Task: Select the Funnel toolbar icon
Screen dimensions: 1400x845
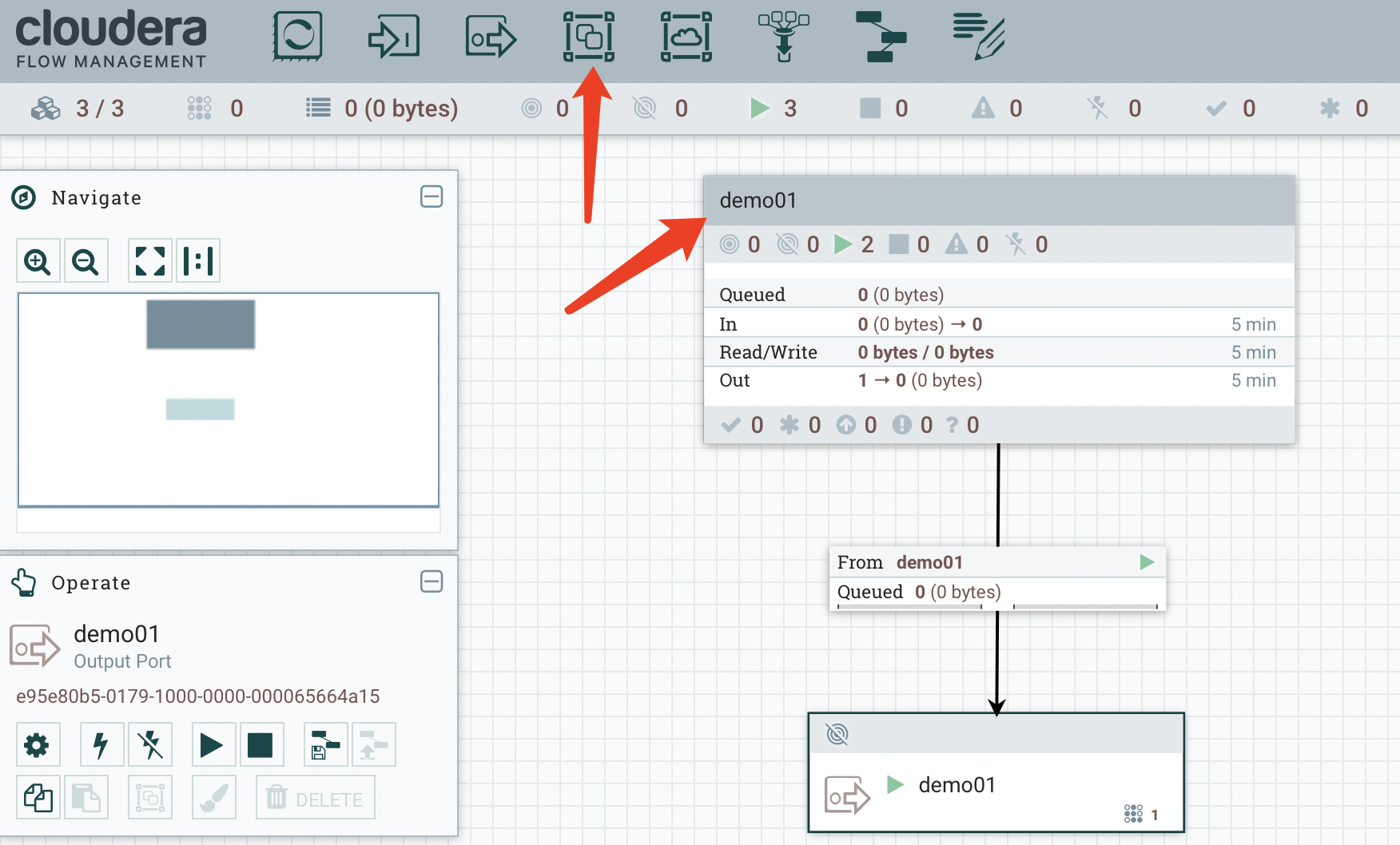Action: (784, 37)
